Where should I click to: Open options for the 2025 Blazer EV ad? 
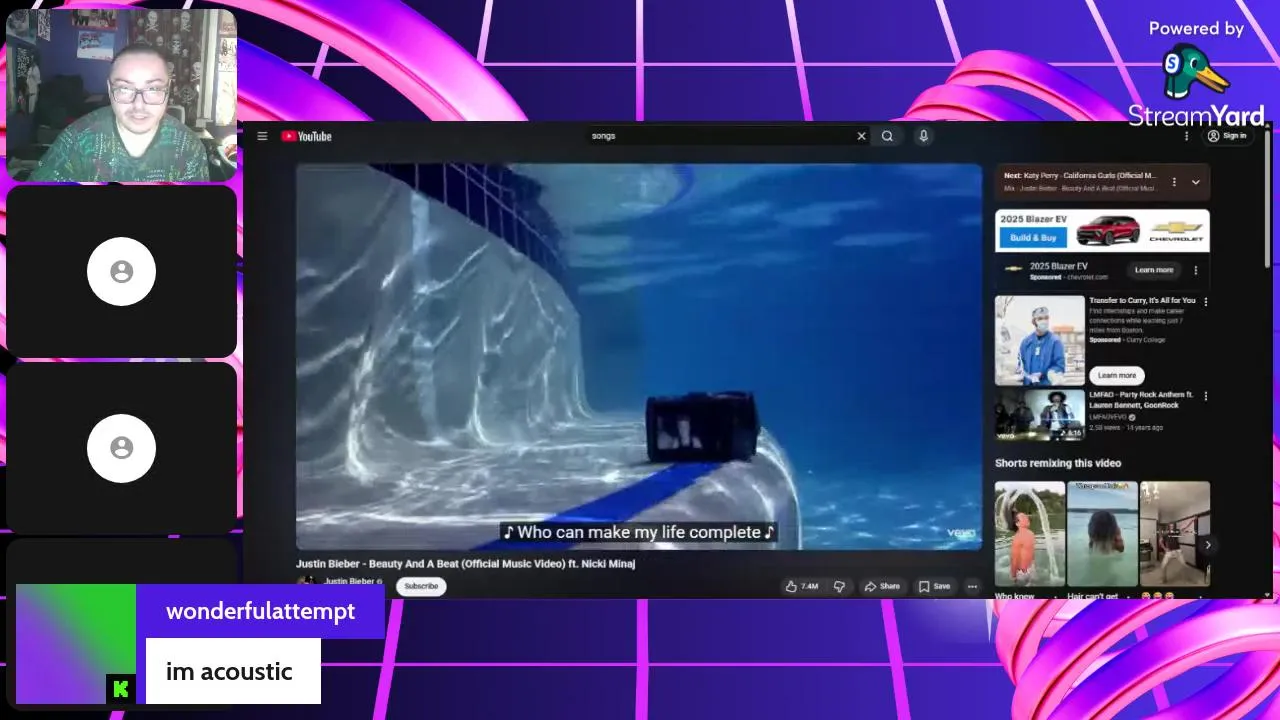point(1195,270)
